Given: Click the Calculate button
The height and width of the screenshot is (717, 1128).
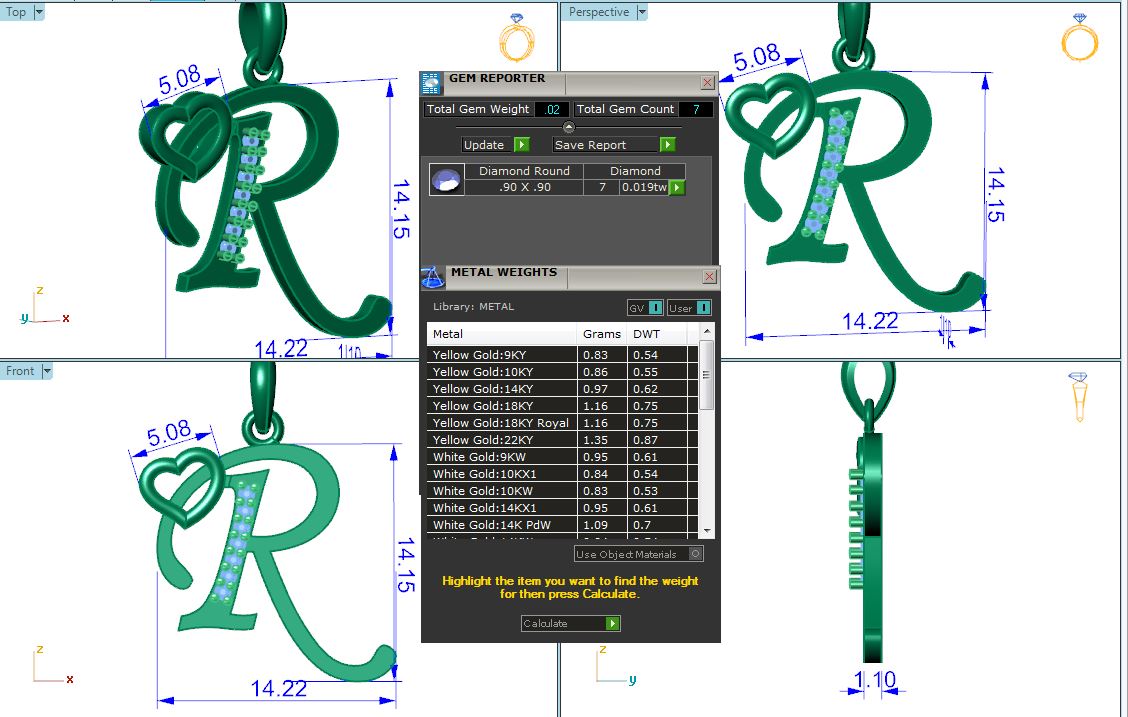Looking at the screenshot, I should [x=570, y=623].
